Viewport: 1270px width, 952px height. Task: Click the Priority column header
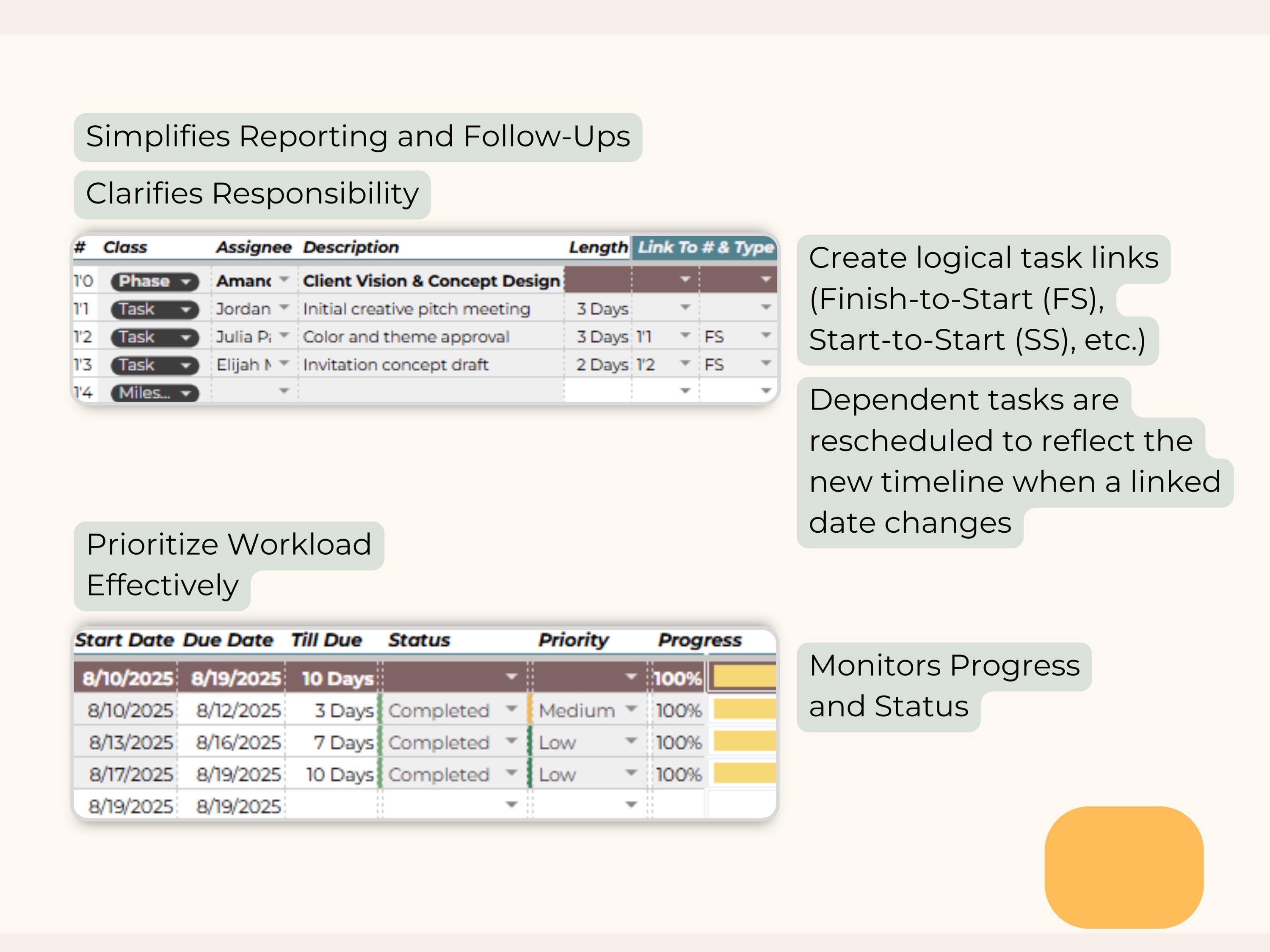574,640
